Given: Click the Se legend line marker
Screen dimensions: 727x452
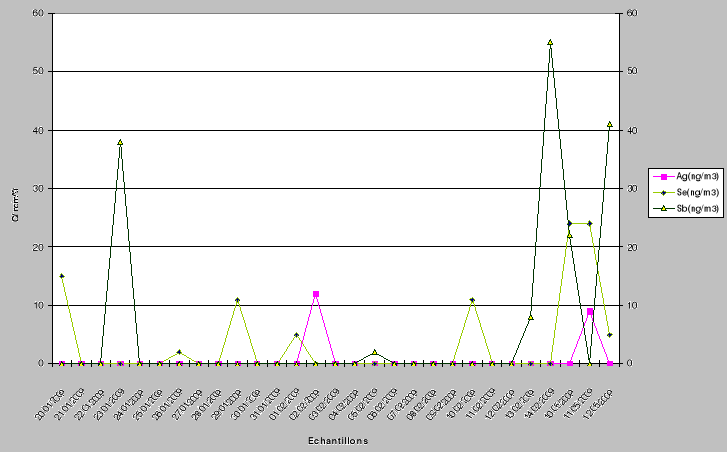Looking at the screenshot, I should [x=663, y=192].
